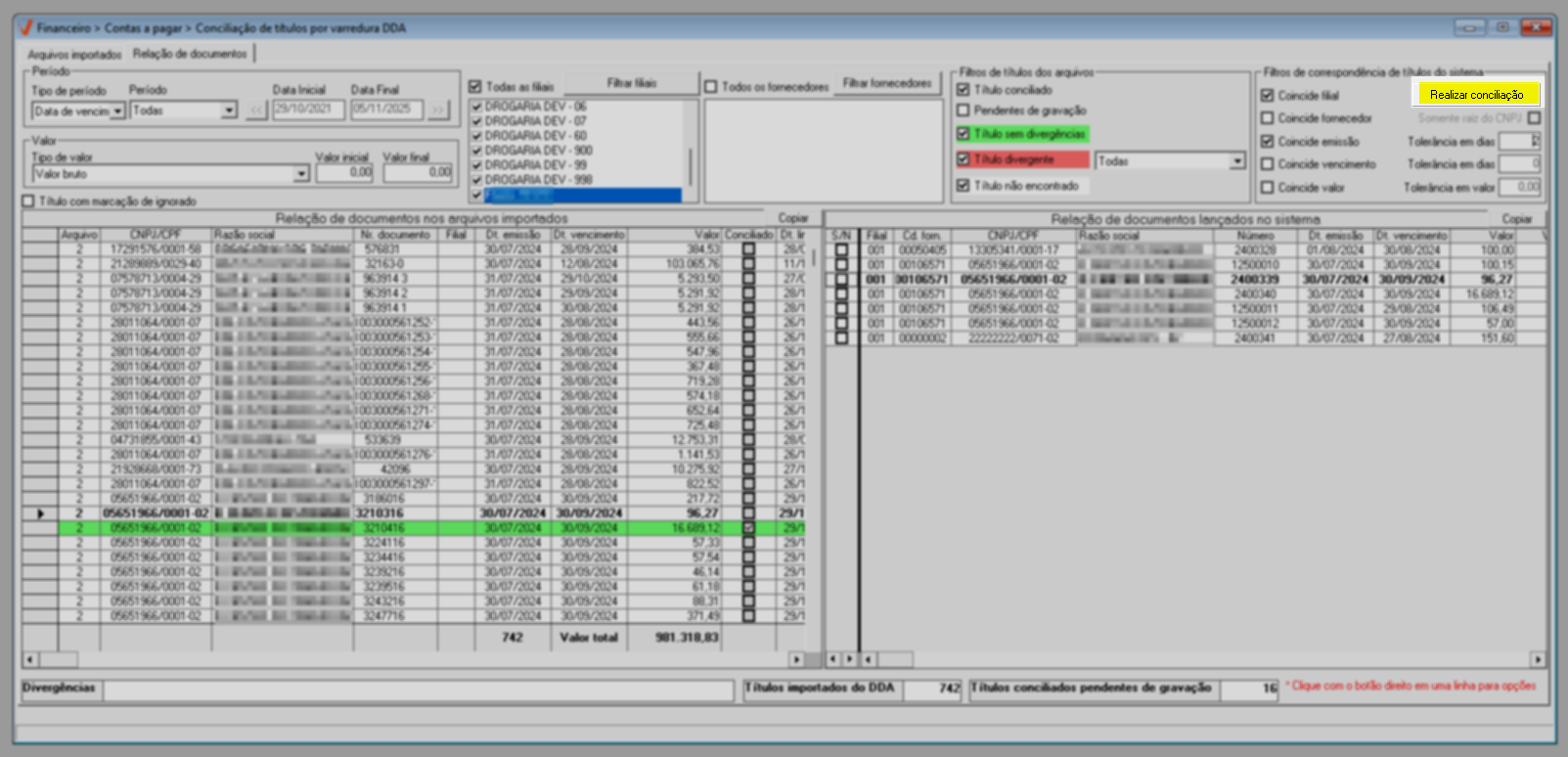
Task: Toggle the Todas as filiais checkbox
Action: (475, 87)
